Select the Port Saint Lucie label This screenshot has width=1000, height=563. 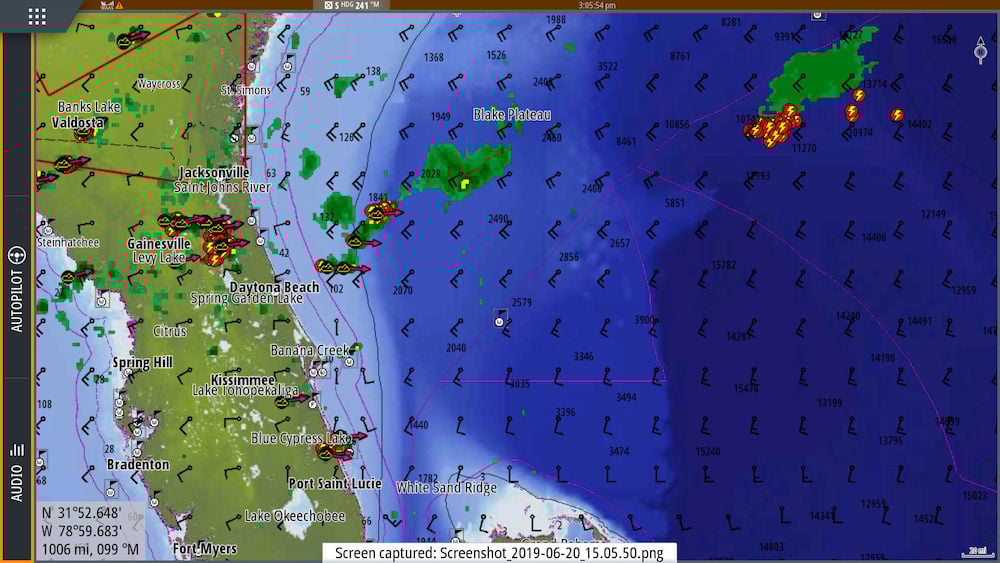pos(334,483)
